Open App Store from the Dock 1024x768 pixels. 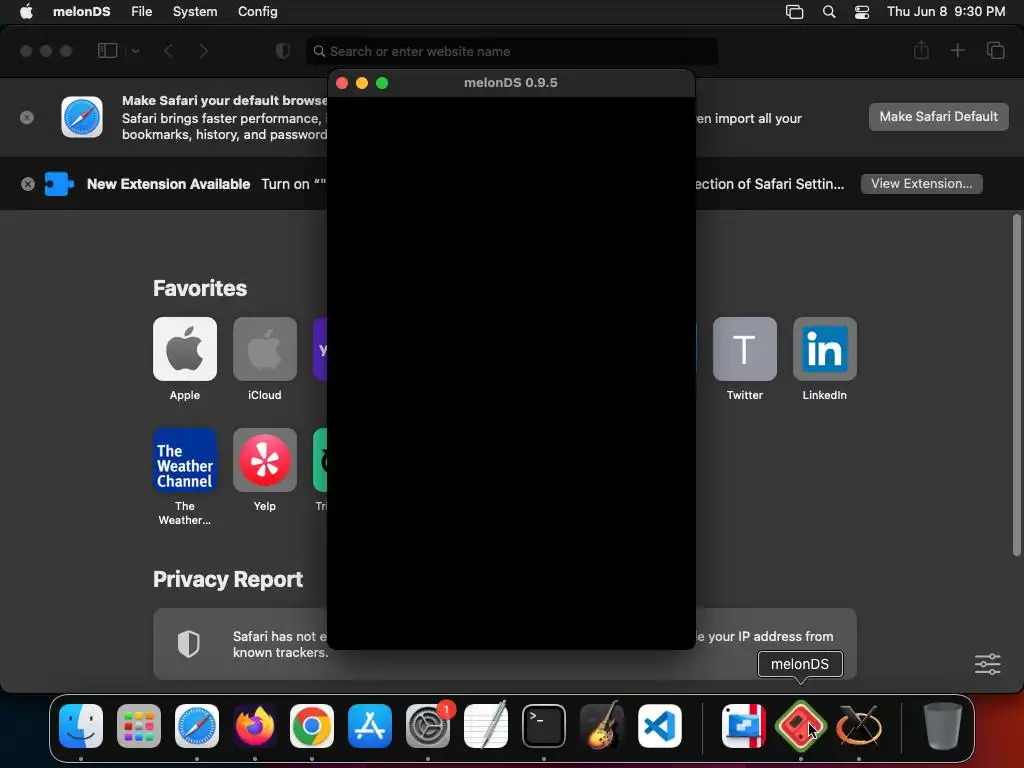tap(370, 726)
